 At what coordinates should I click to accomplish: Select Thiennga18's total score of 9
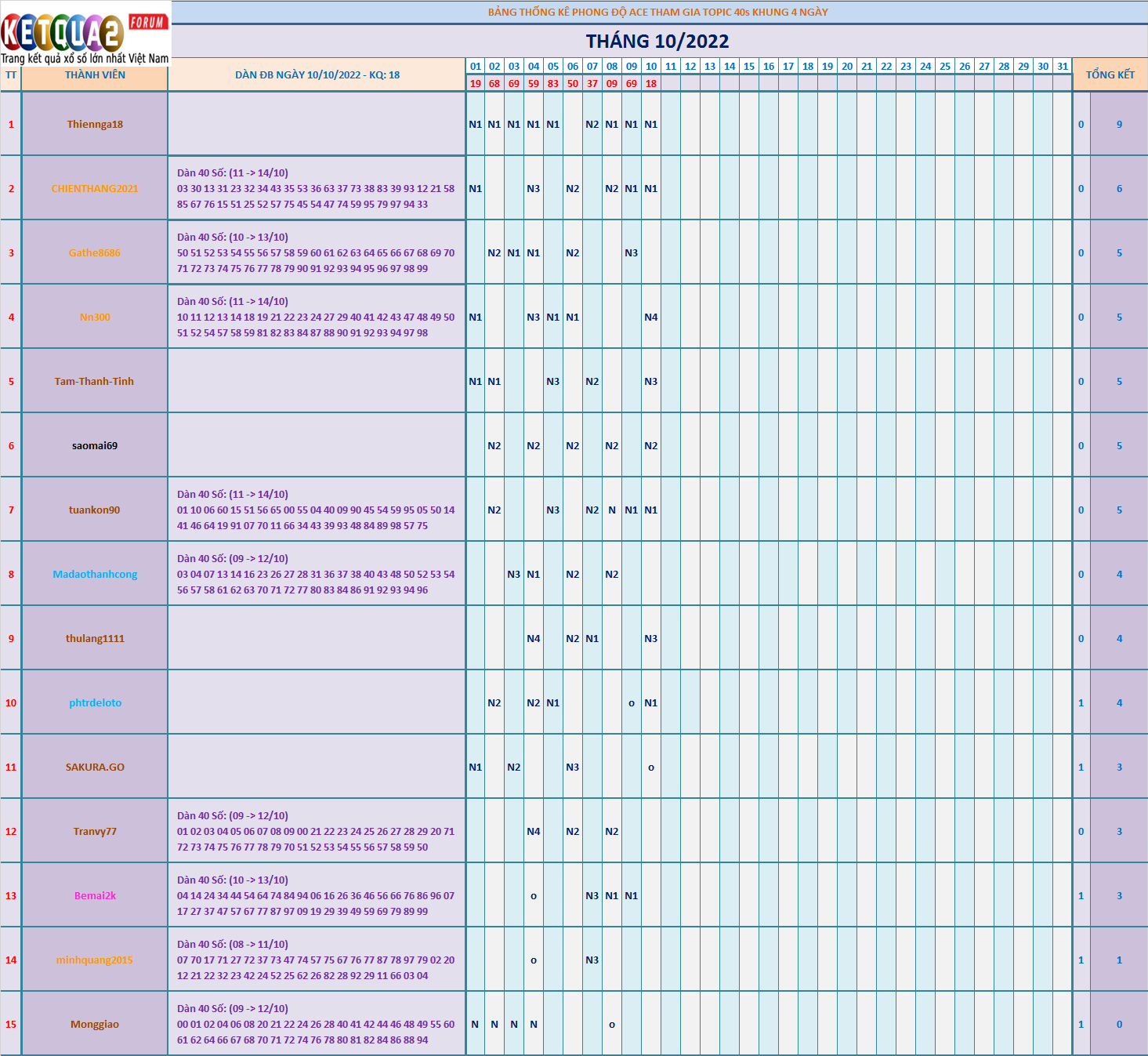(x=1119, y=125)
